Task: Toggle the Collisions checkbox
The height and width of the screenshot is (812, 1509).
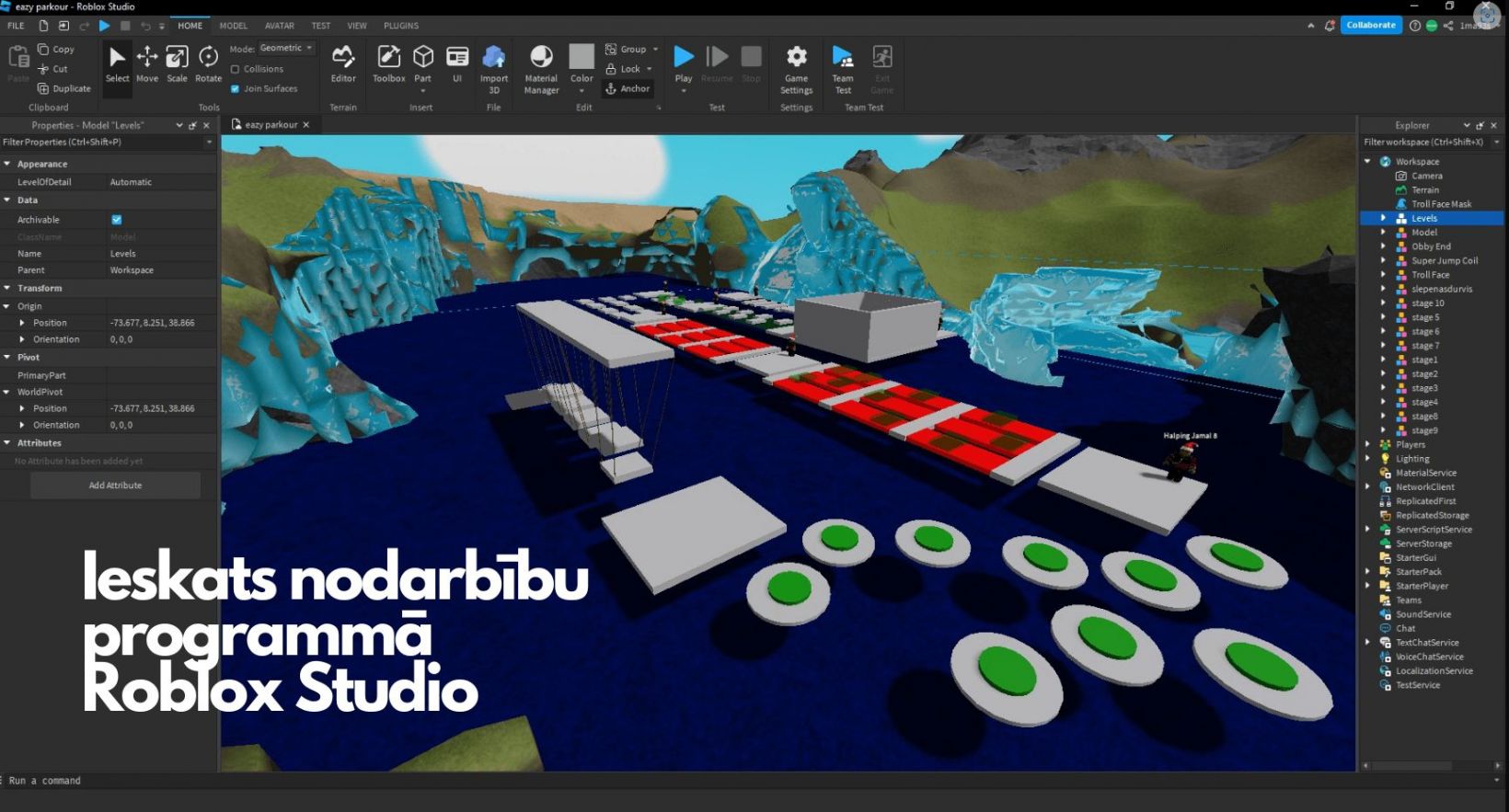Action: (x=235, y=69)
